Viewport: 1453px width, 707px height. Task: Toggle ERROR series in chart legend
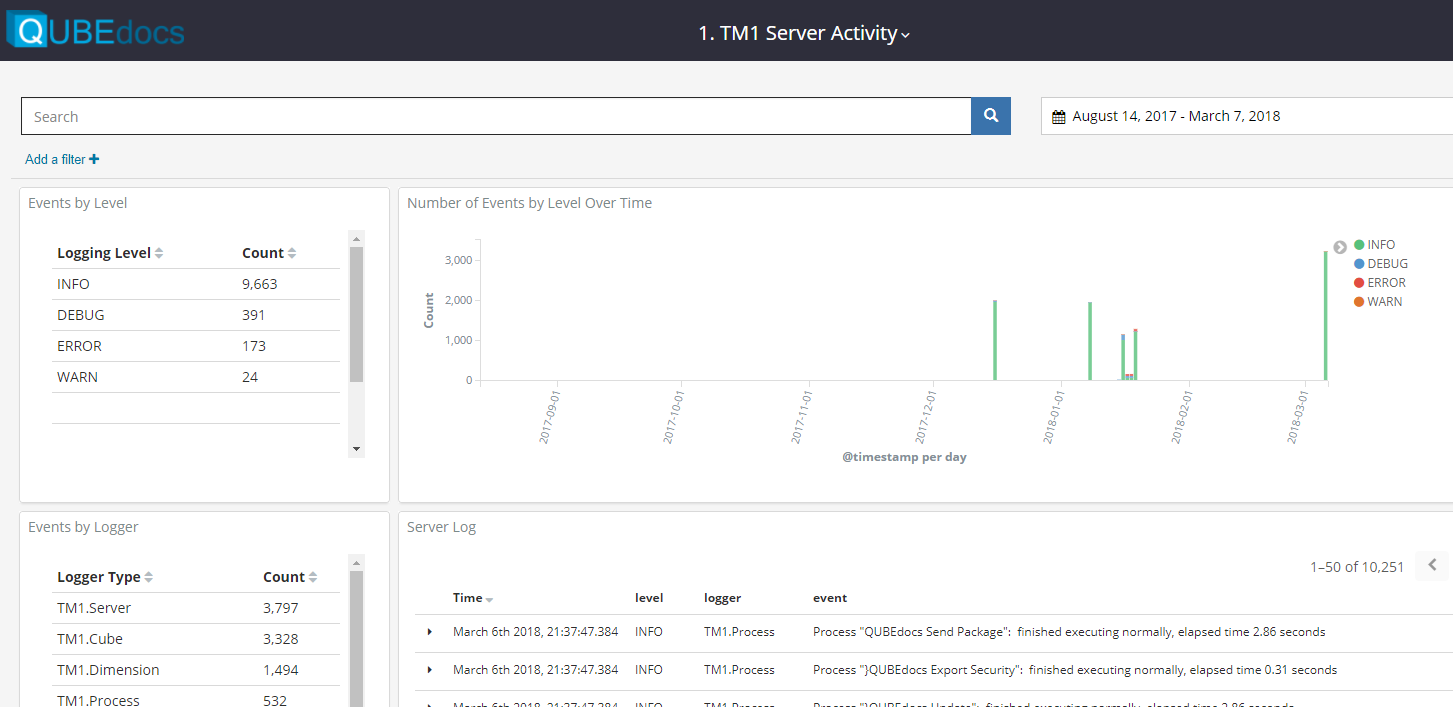click(x=1380, y=283)
